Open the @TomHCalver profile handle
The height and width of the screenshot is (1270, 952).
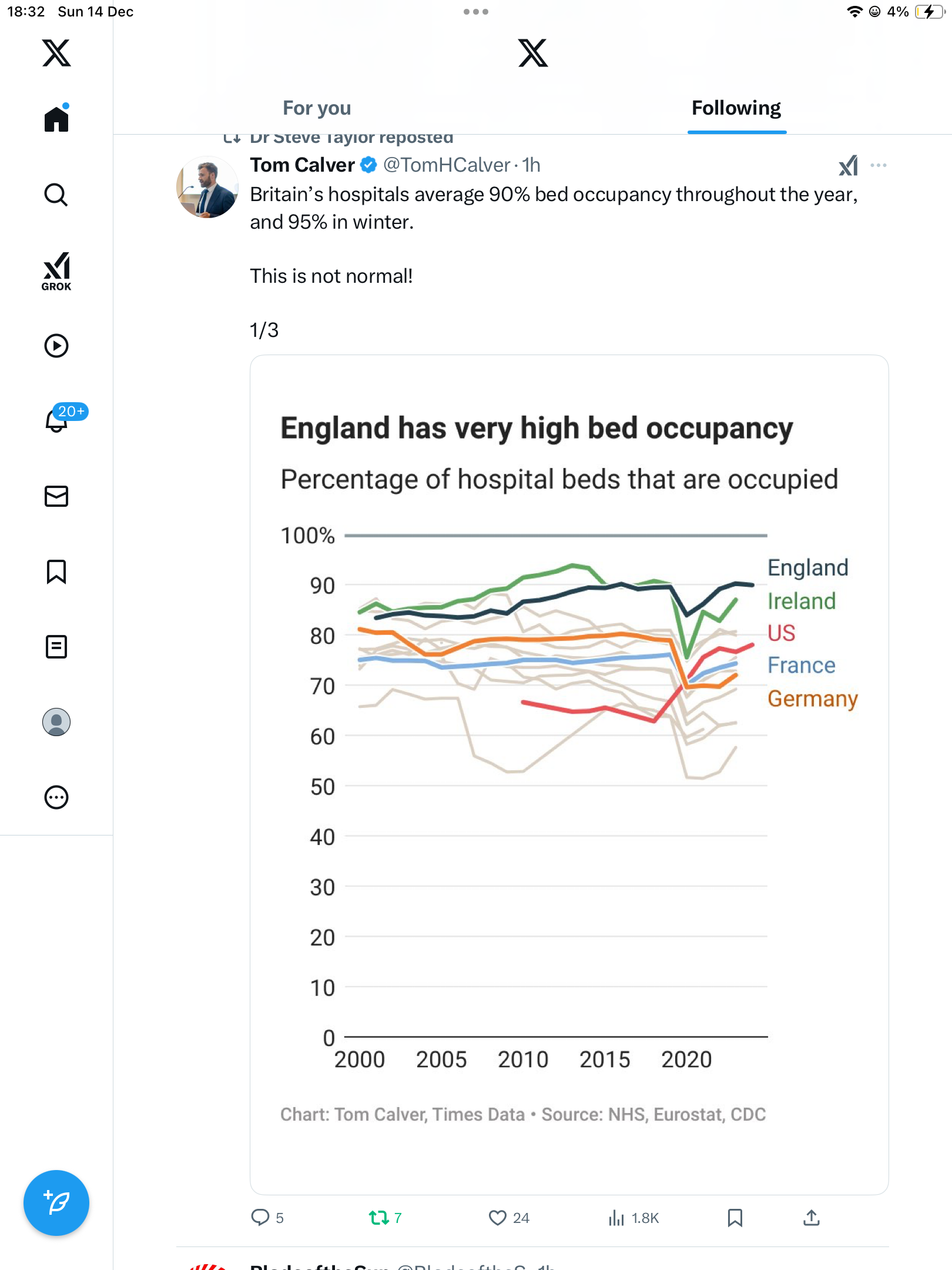[x=447, y=165]
